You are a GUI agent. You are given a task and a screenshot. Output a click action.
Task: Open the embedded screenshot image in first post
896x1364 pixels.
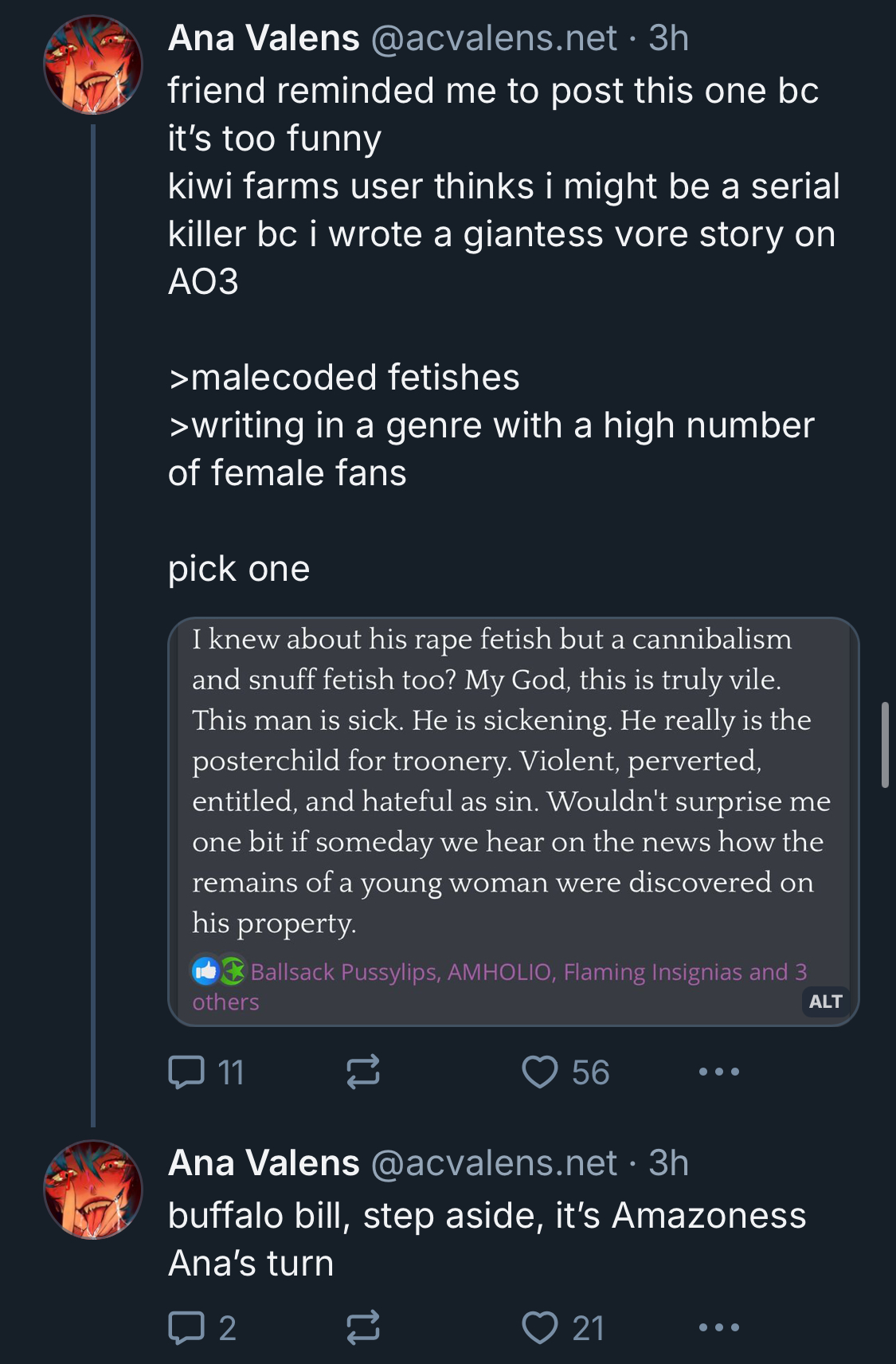click(513, 797)
